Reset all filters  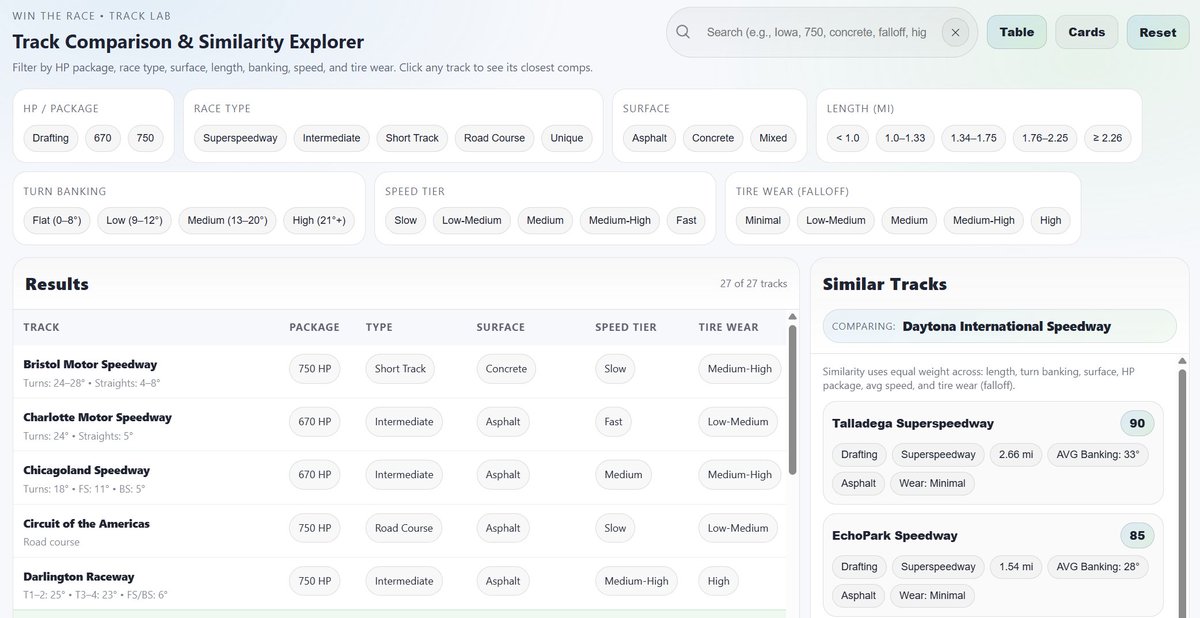[x=1158, y=32]
